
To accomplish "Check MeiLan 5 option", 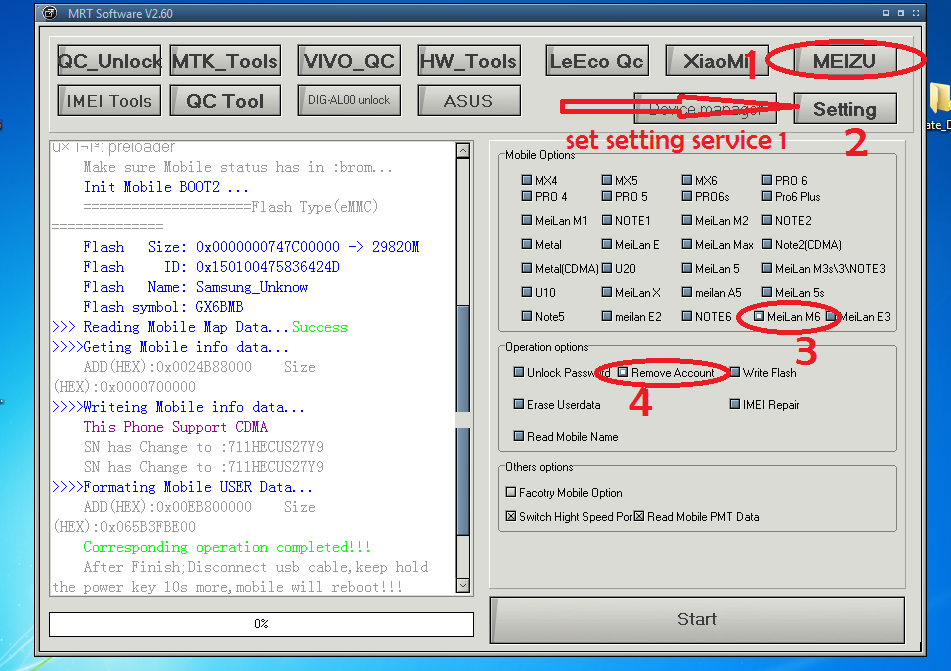I will [x=687, y=268].
